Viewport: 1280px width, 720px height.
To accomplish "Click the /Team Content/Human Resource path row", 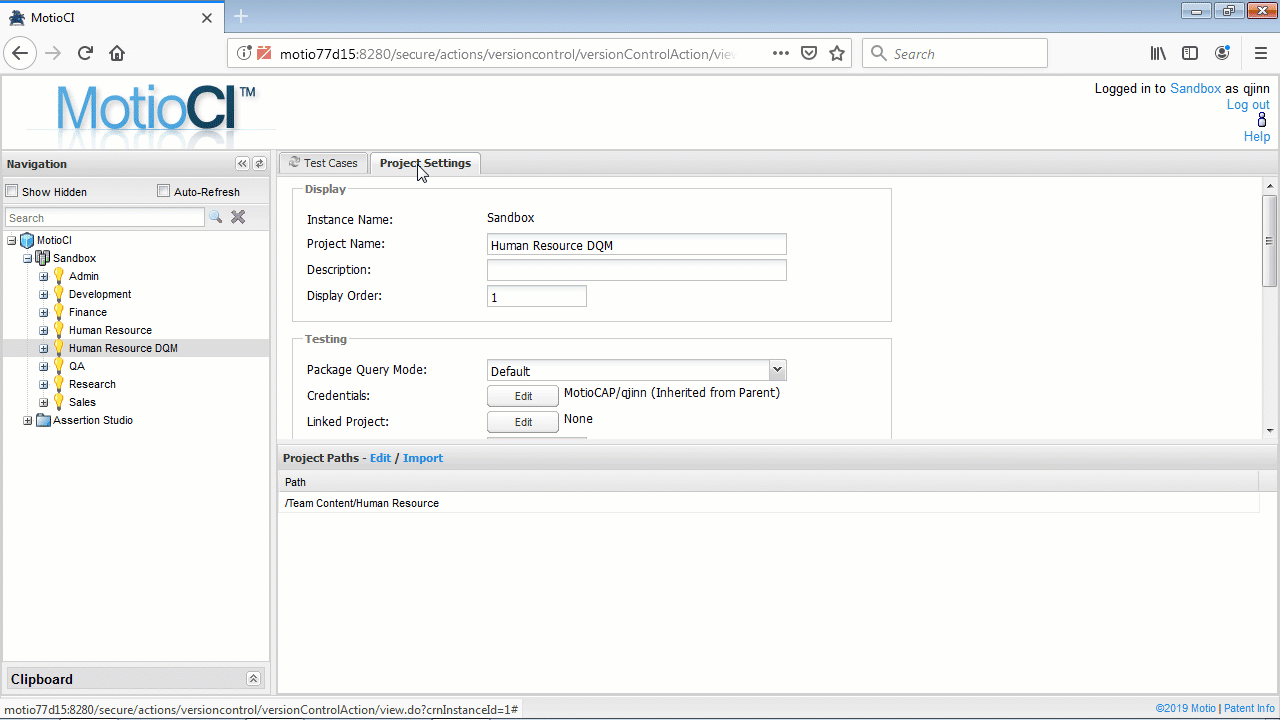I will click(x=769, y=503).
